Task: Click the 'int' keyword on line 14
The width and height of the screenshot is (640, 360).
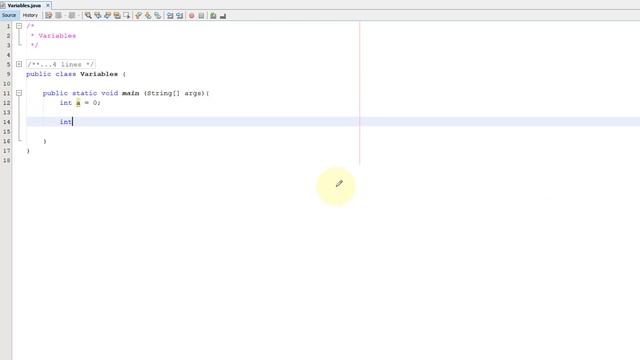Action: 66,122
